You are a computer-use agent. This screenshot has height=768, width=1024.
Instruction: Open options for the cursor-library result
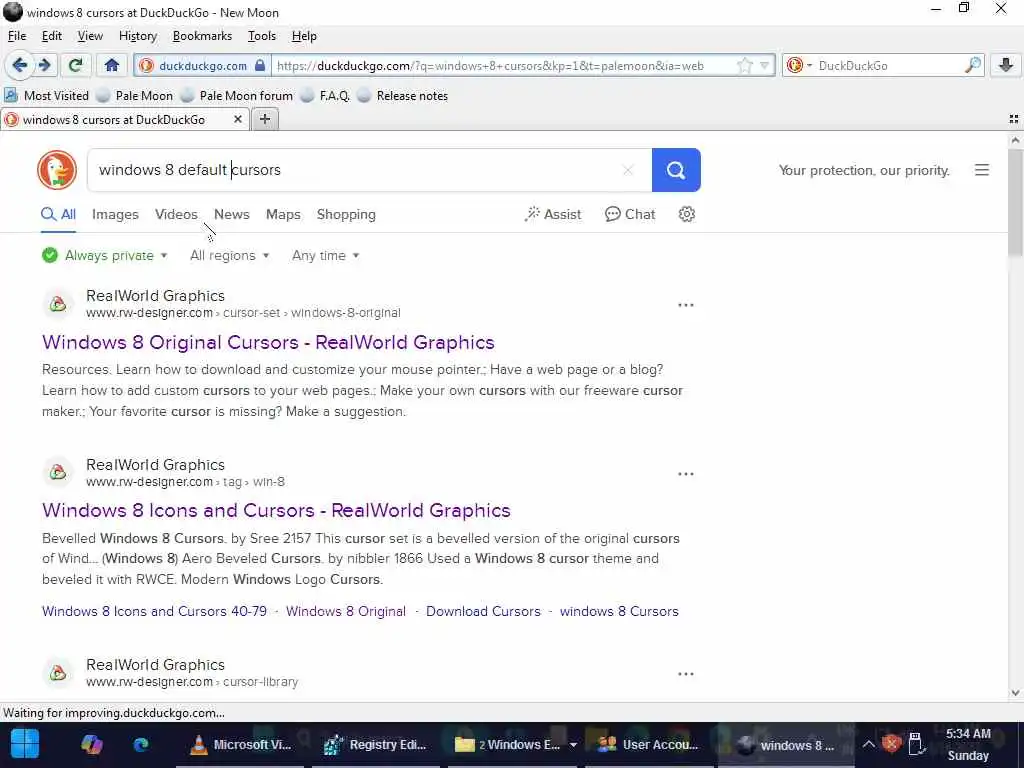(686, 674)
